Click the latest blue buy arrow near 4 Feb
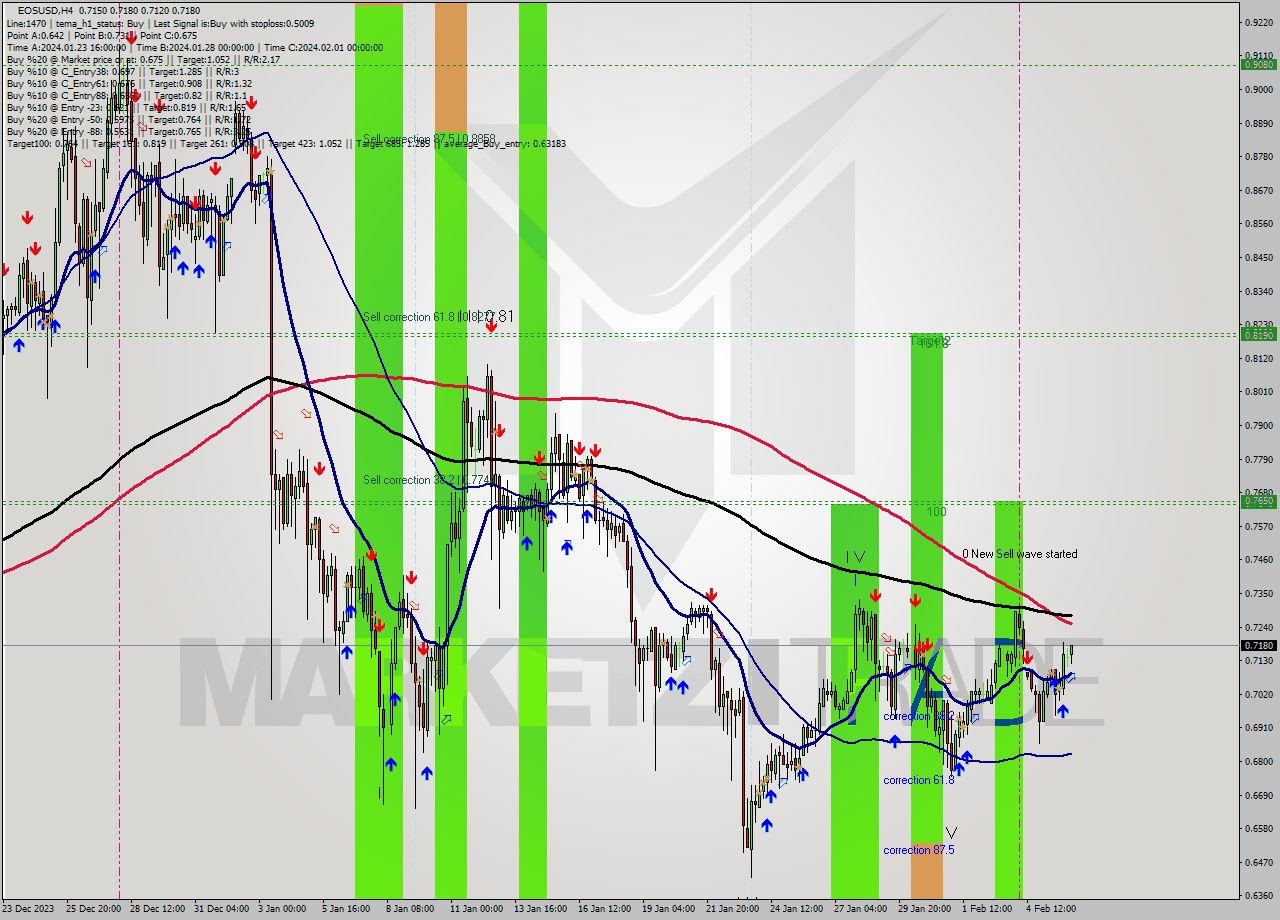Image resolution: width=1280 pixels, height=920 pixels. coord(1062,710)
